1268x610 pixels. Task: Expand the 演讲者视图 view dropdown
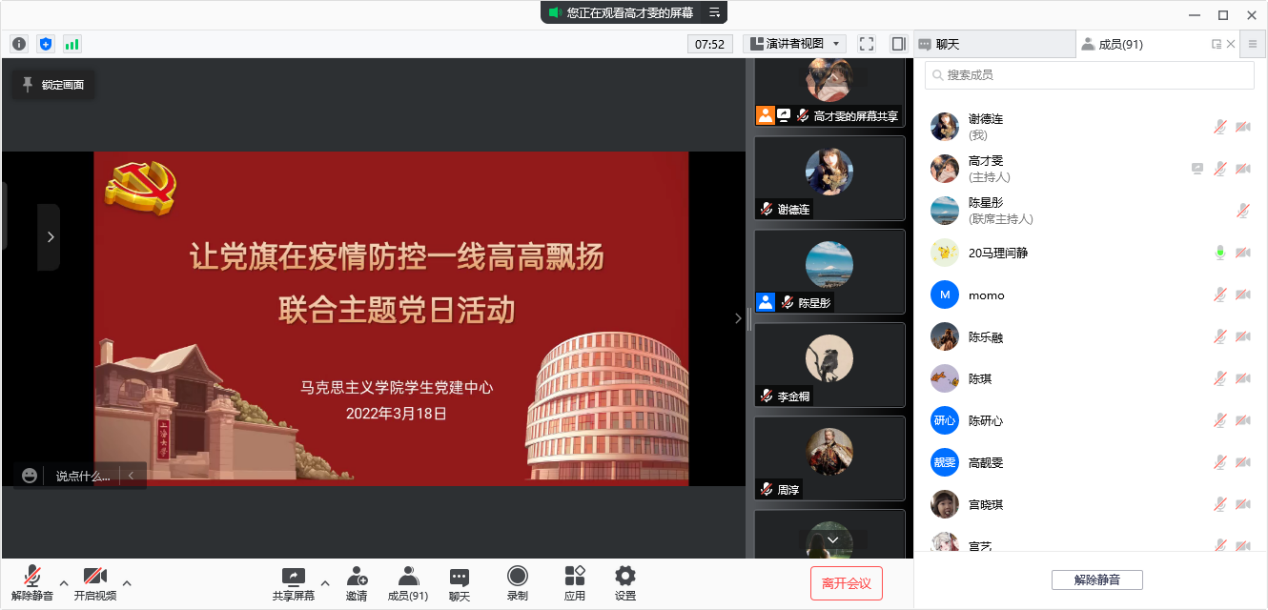[795, 44]
